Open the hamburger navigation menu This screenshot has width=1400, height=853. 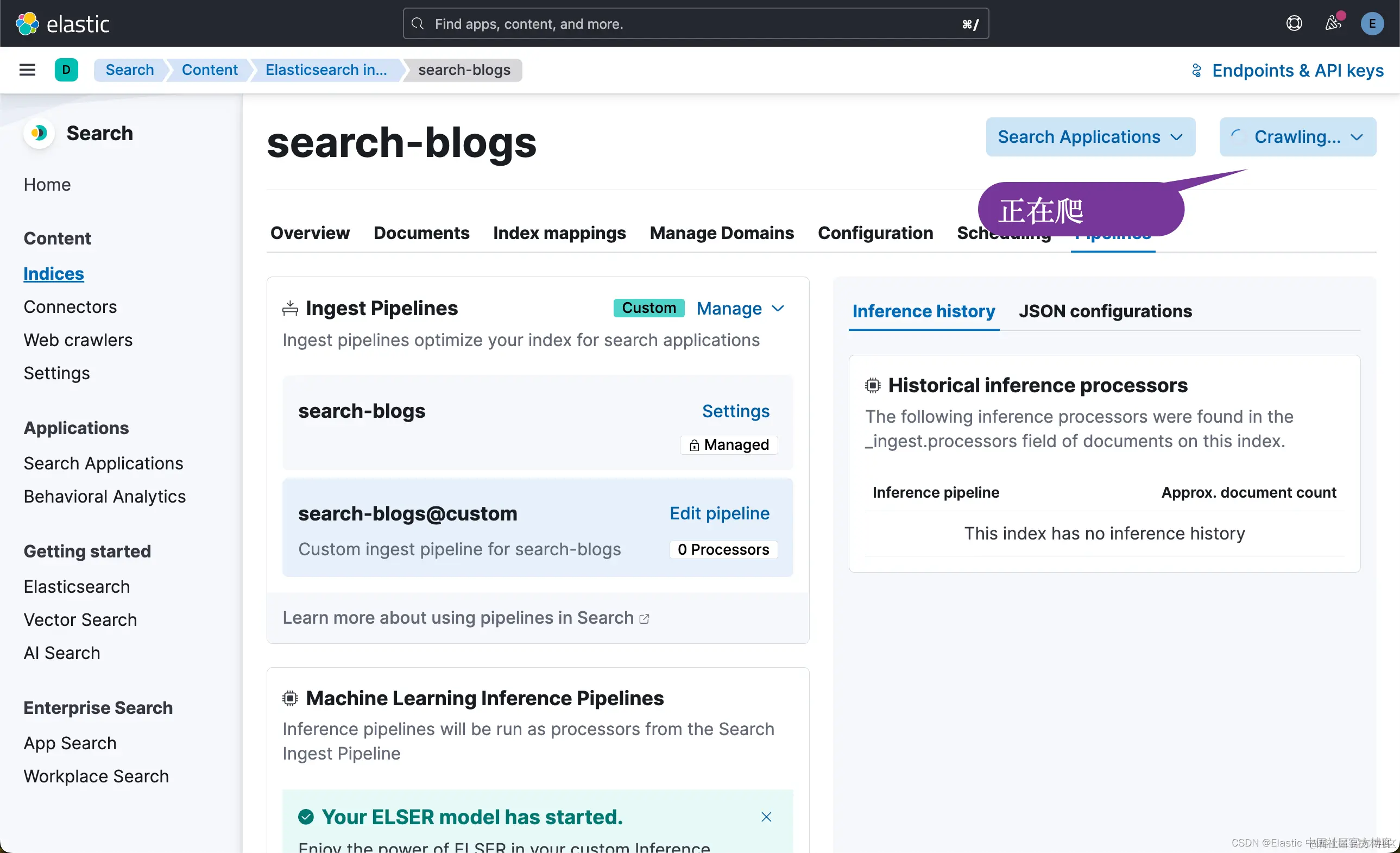(27, 70)
